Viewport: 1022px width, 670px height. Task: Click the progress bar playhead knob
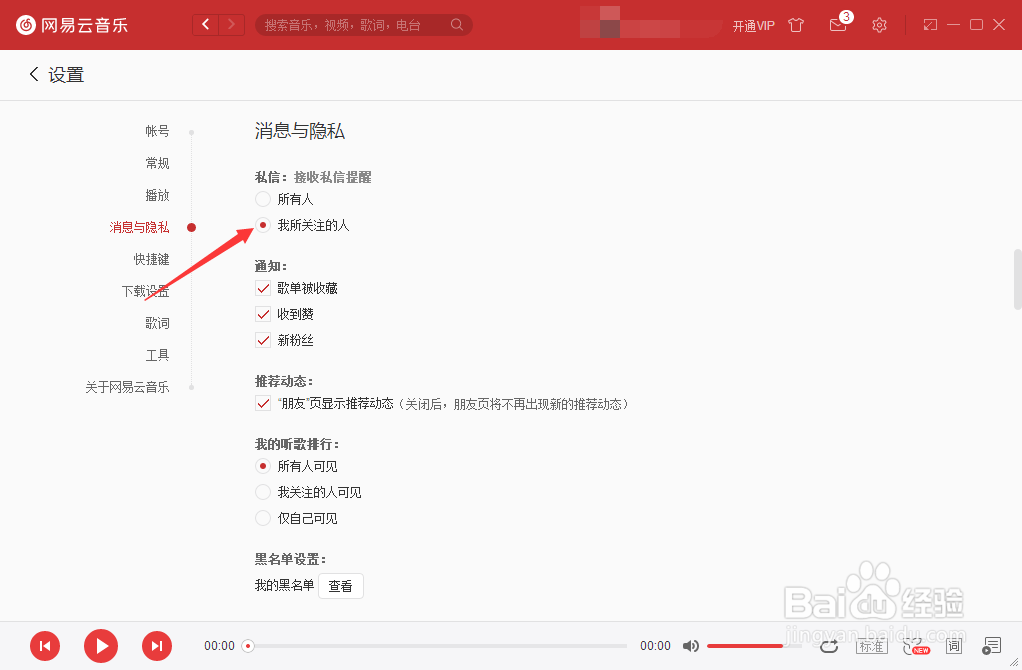pyautogui.click(x=248, y=646)
